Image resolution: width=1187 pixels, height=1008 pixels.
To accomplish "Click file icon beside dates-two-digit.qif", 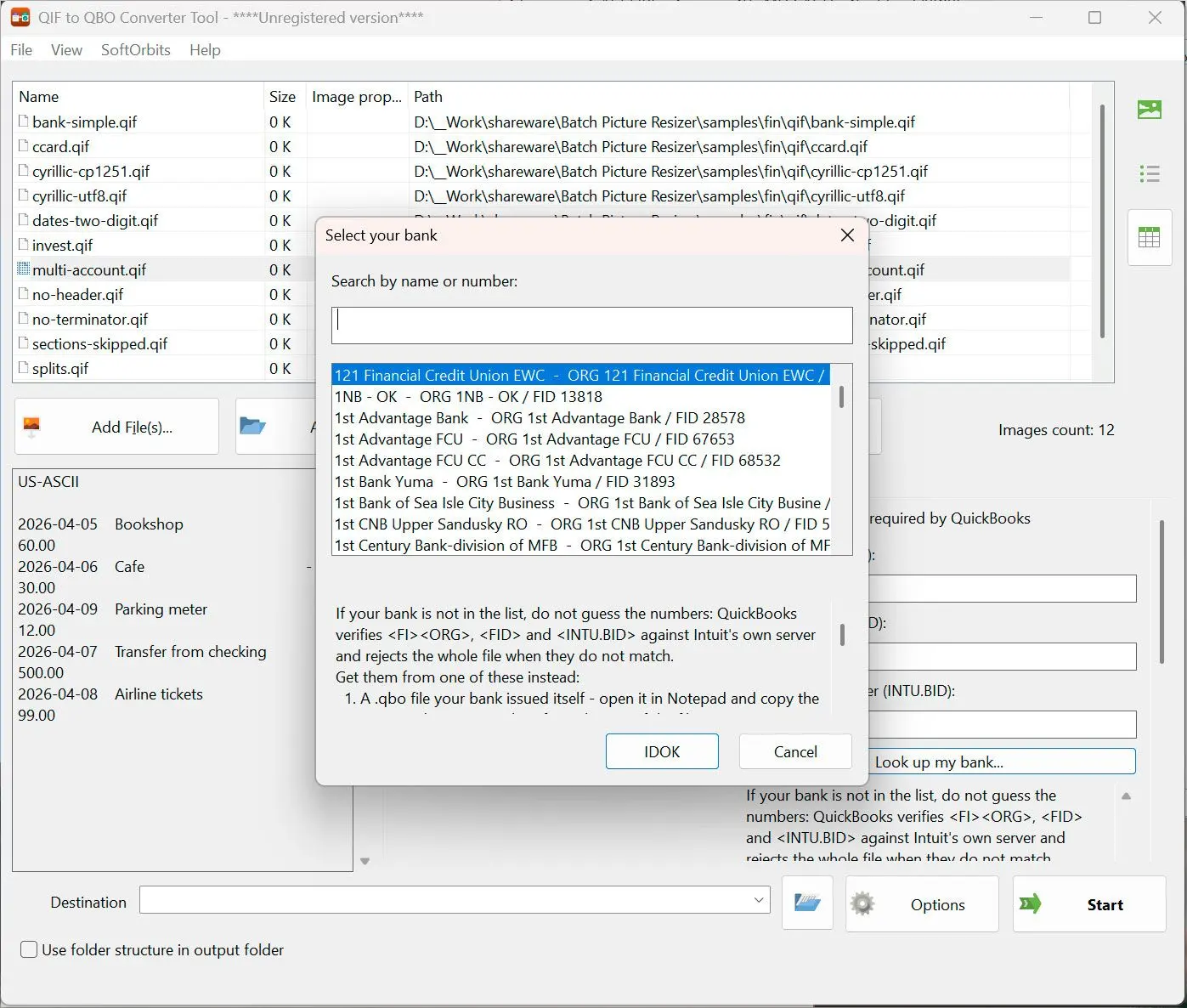I will click(x=24, y=220).
